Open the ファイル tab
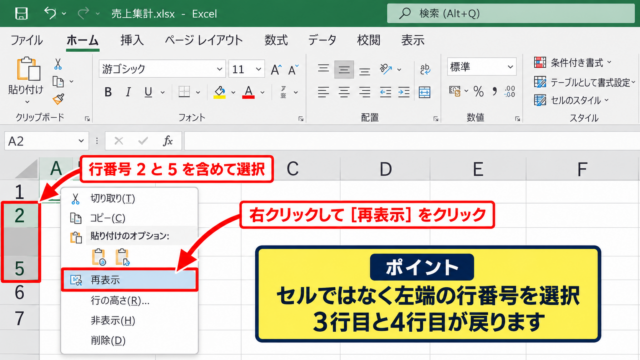This screenshot has height=360, width=640. (x=26, y=40)
